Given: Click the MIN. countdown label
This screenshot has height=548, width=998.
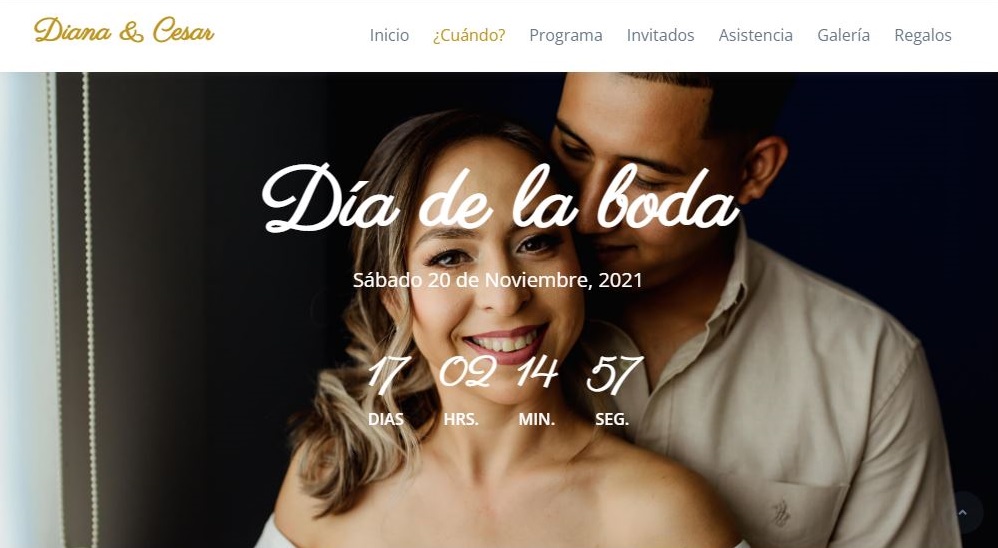Looking at the screenshot, I should [x=537, y=419].
